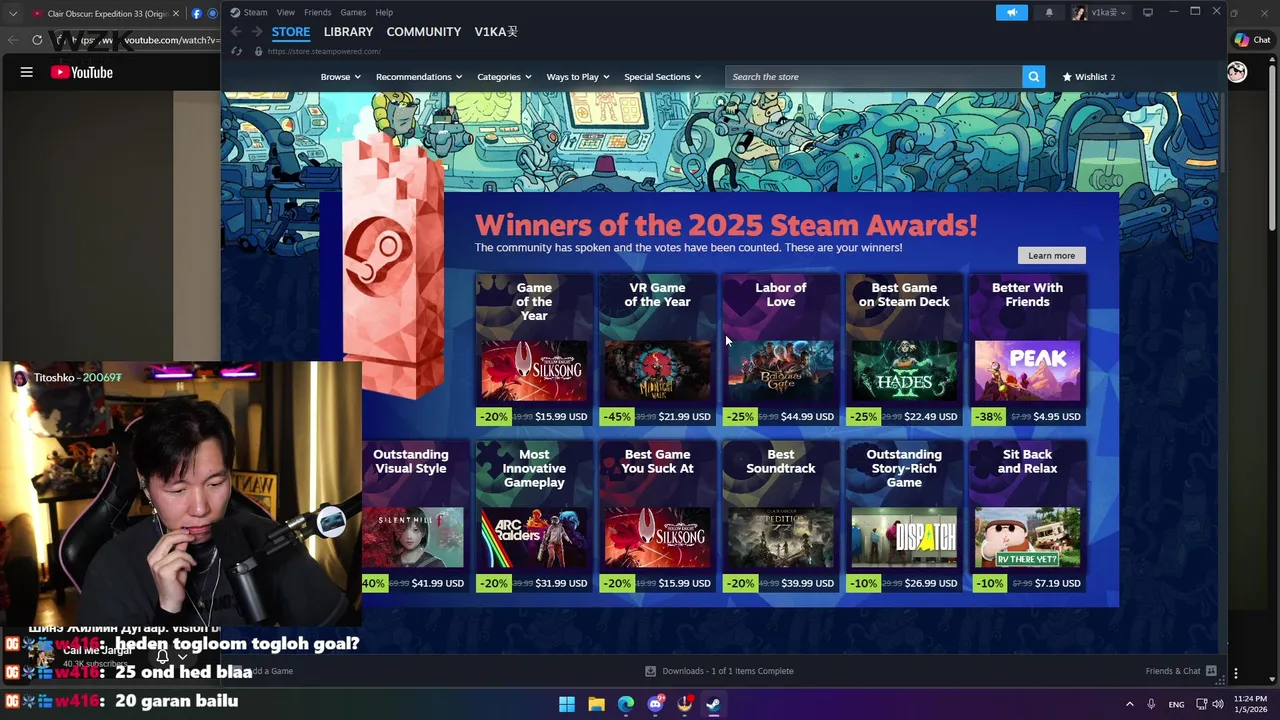
Task: Expand the Special Sections dropdown
Action: point(662,77)
